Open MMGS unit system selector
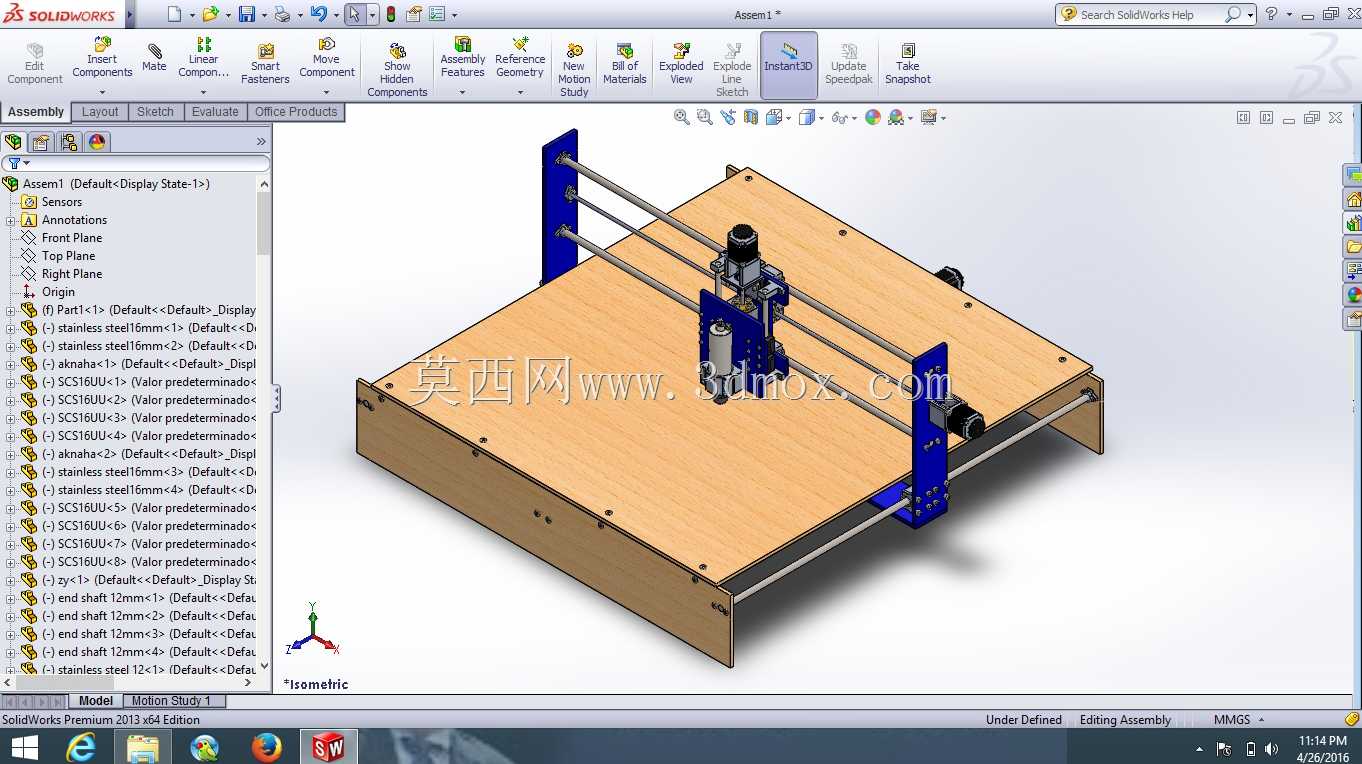The image size is (1362, 764). click(1239, 719)
